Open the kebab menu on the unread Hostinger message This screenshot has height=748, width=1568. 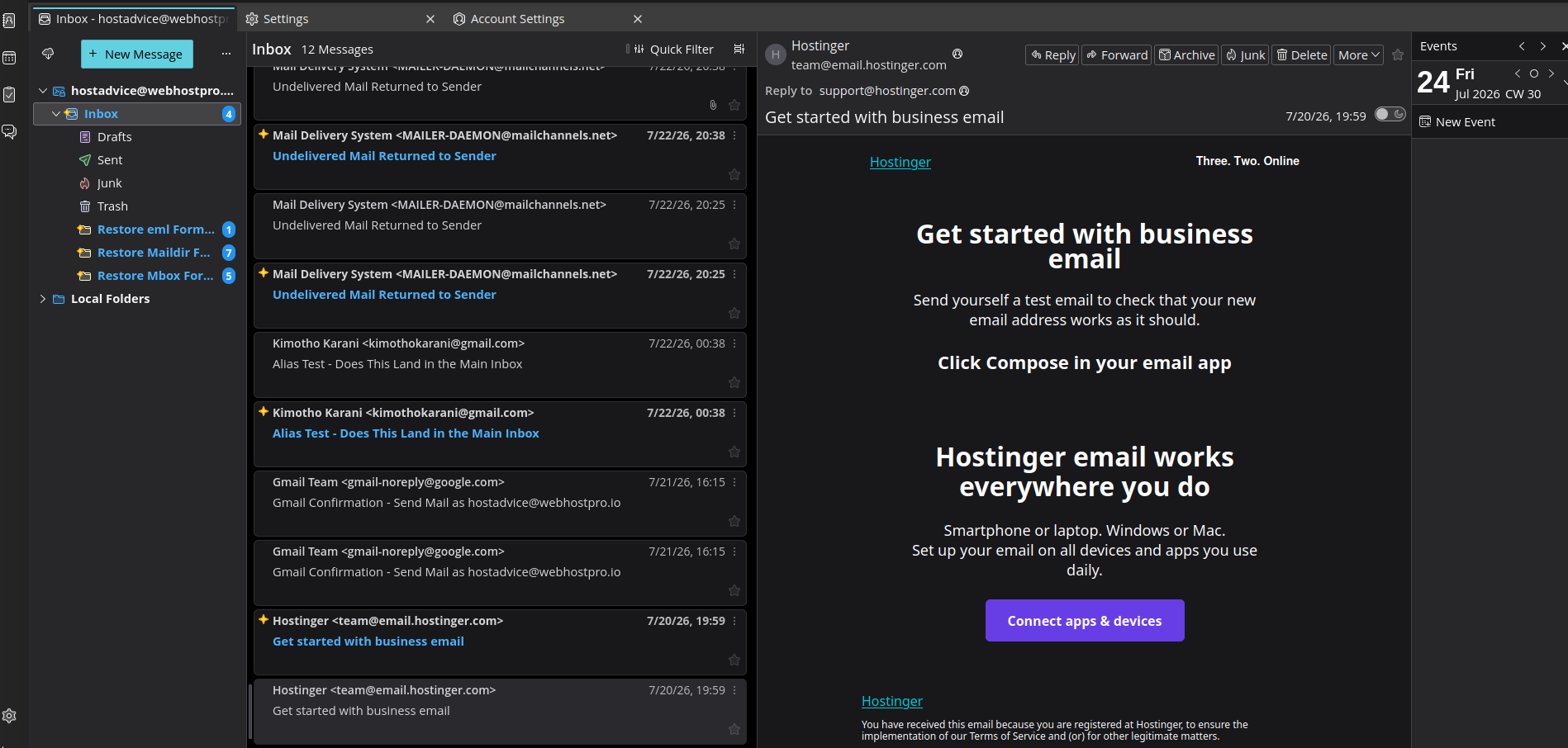point(734,621)
